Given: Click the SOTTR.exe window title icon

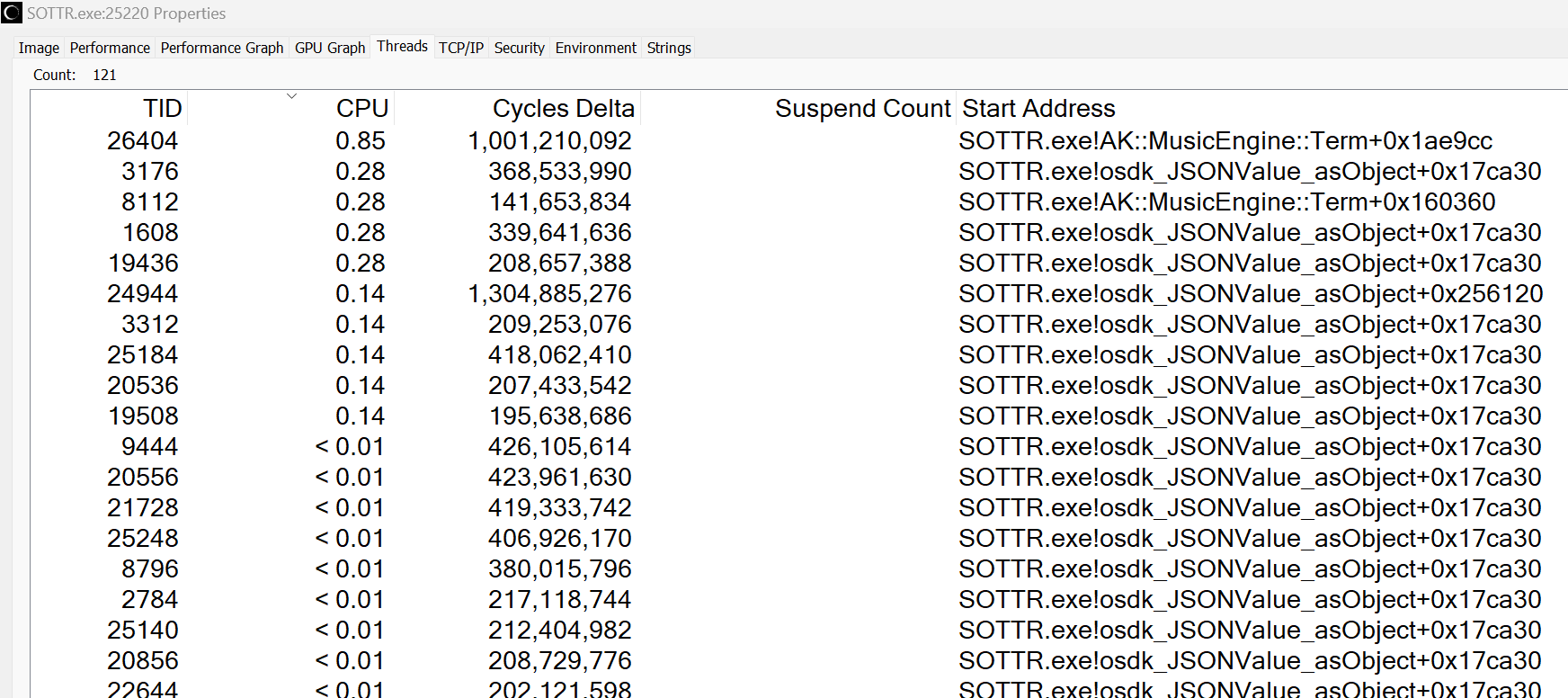Looking at the screenshot, I should 12,13.
